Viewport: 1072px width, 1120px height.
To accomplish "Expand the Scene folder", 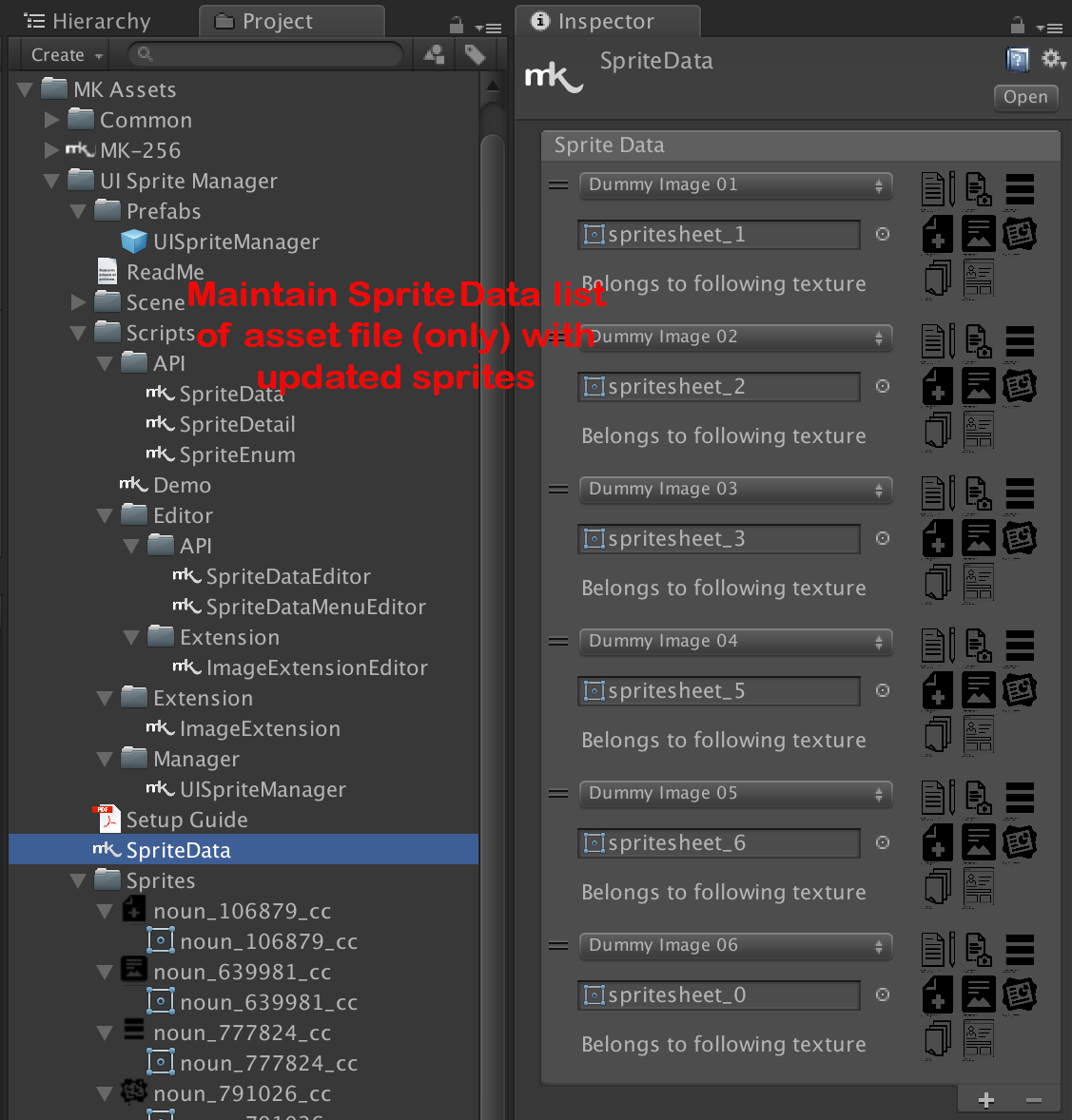I will [79, 303].
